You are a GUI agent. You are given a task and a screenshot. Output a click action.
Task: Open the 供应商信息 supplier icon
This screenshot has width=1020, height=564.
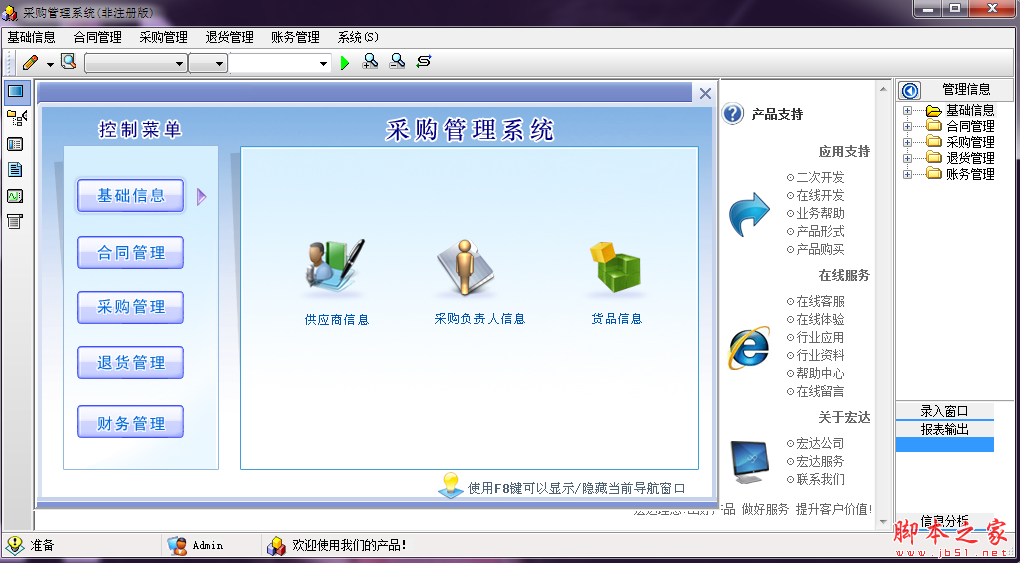coord(335,267)
